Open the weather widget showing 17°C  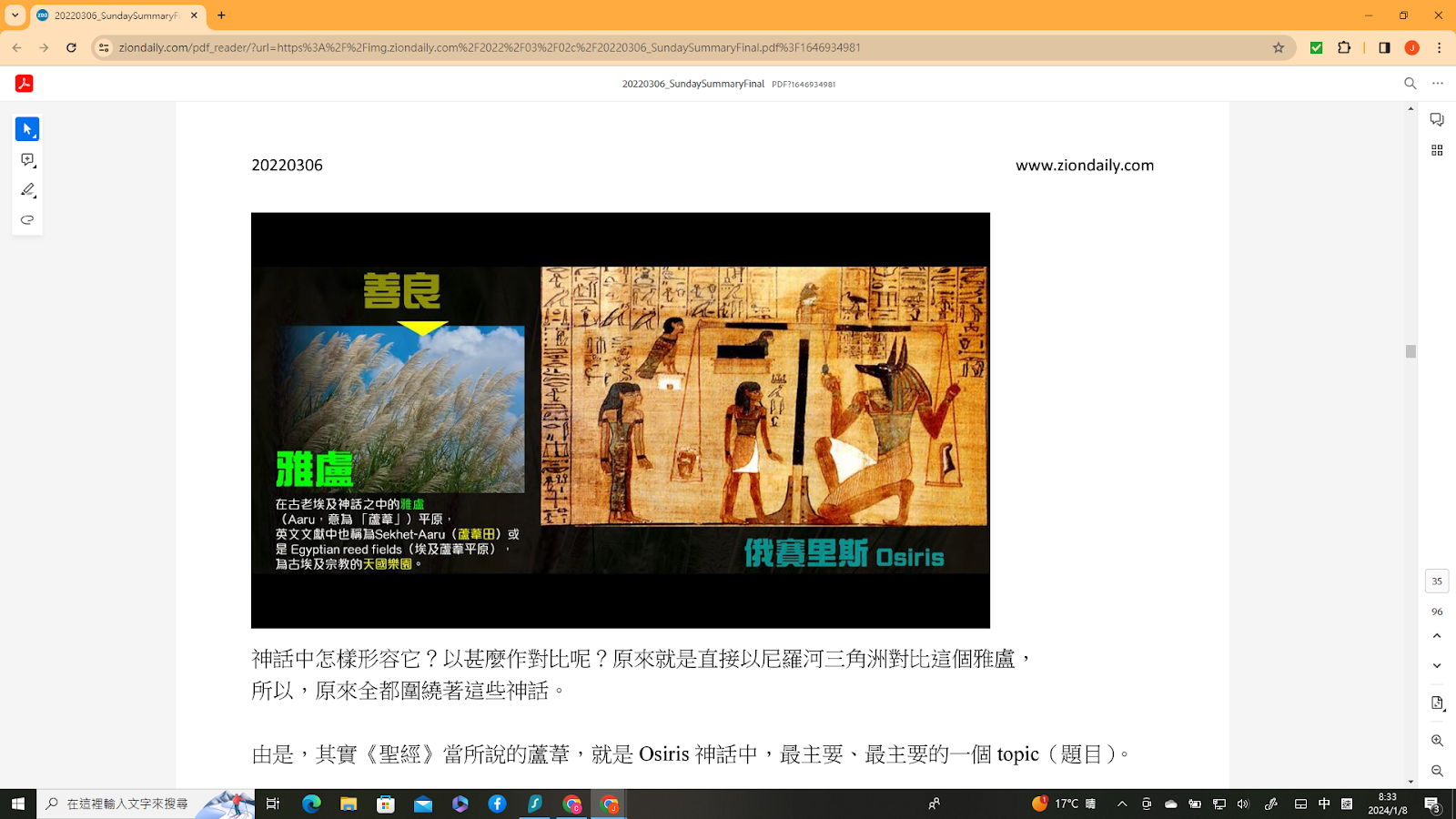1063,804
